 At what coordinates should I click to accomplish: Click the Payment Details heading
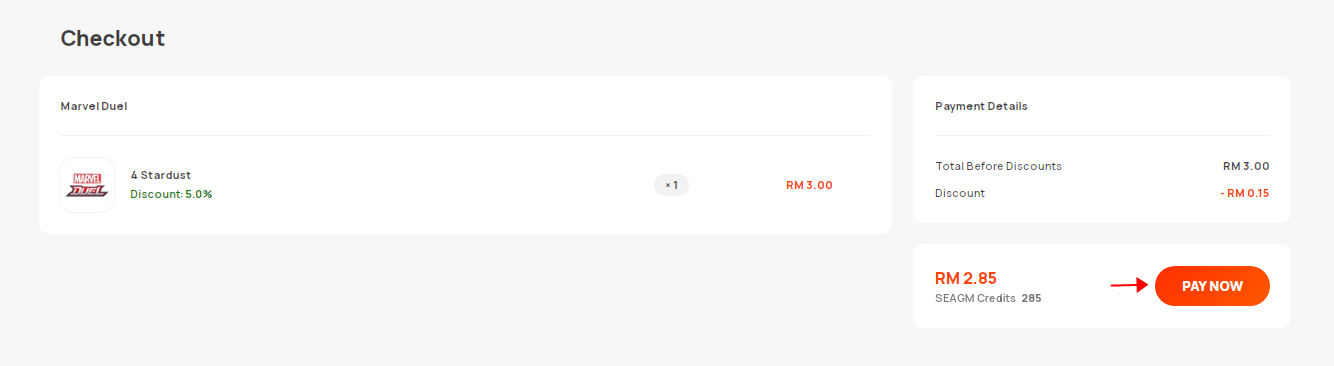981,106
